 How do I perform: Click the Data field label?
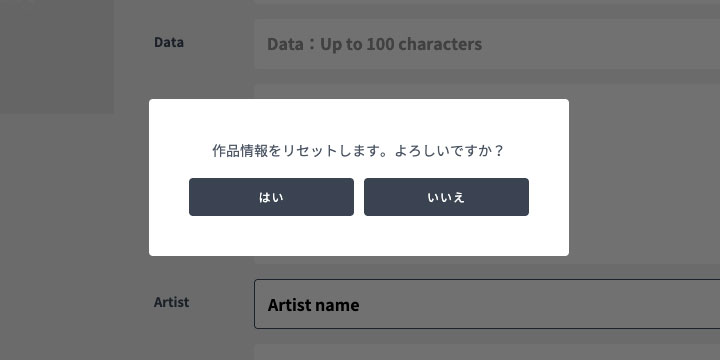[169, 42]
